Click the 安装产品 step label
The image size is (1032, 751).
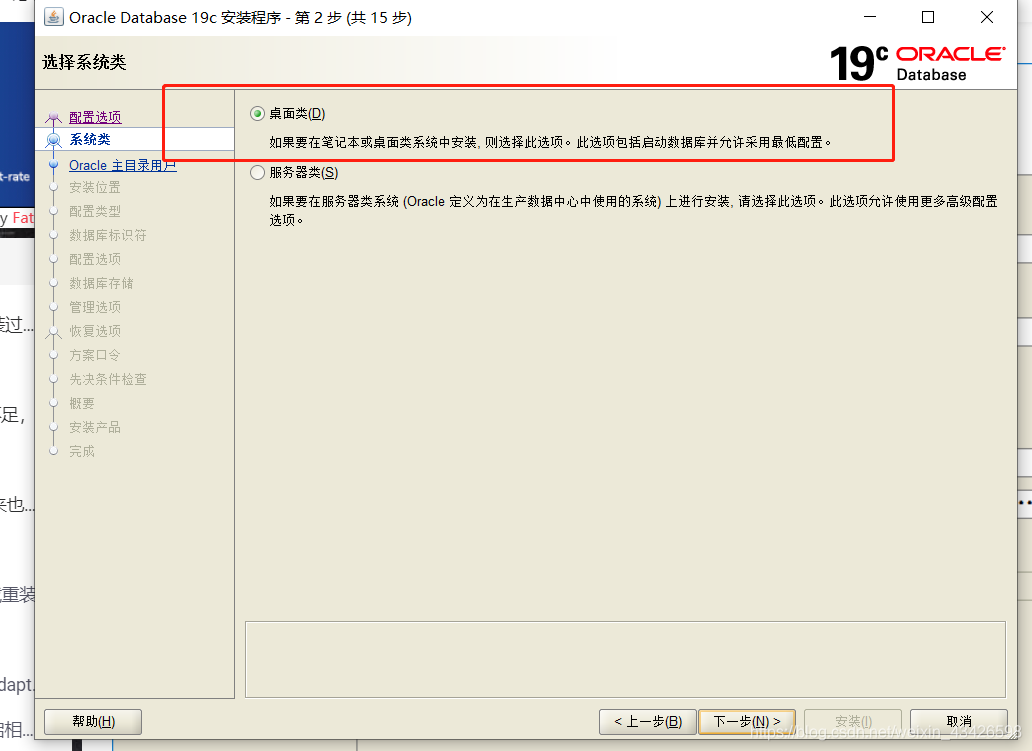coord(95,427)
